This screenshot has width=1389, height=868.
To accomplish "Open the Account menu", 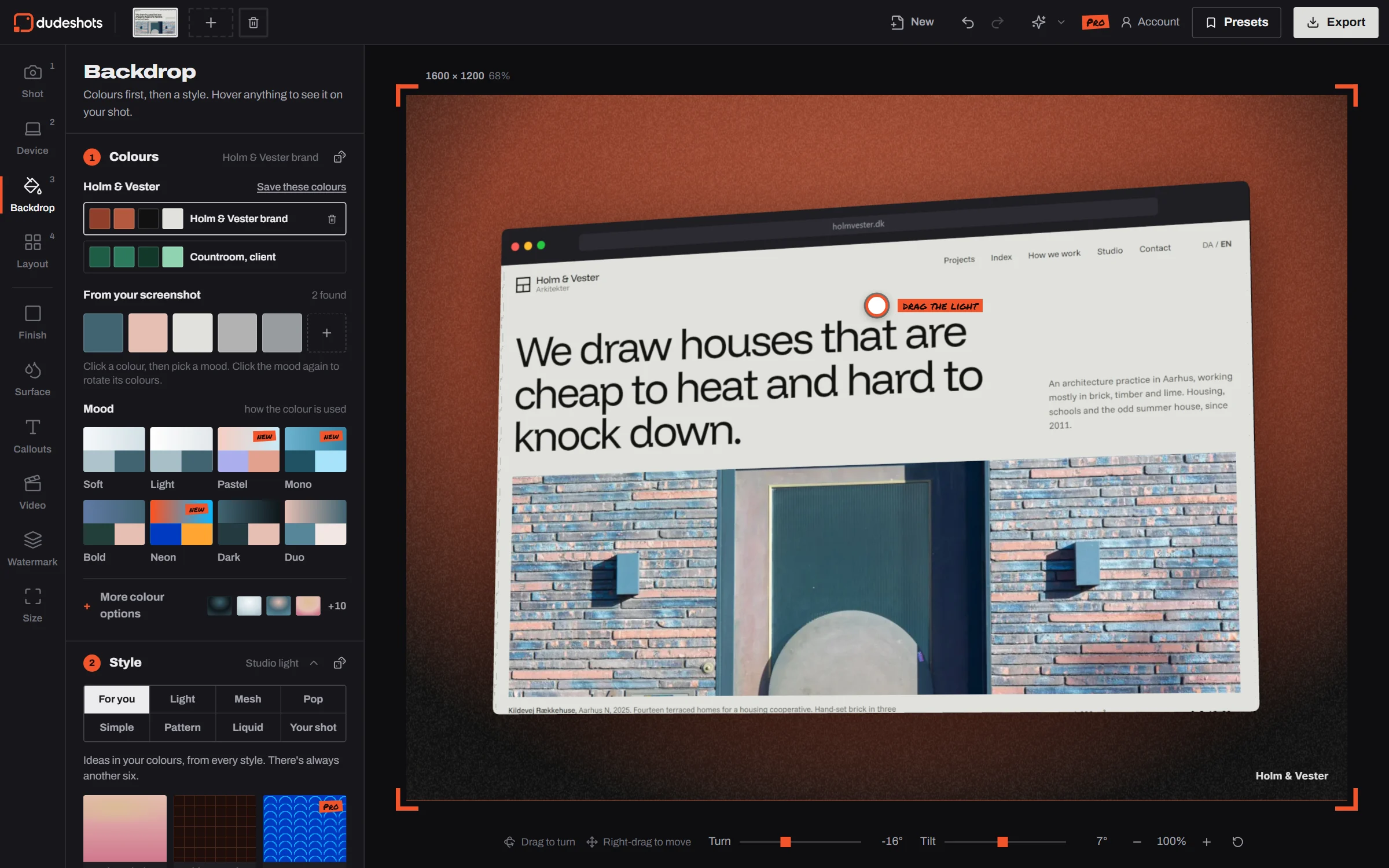I will pos(1150,23).
